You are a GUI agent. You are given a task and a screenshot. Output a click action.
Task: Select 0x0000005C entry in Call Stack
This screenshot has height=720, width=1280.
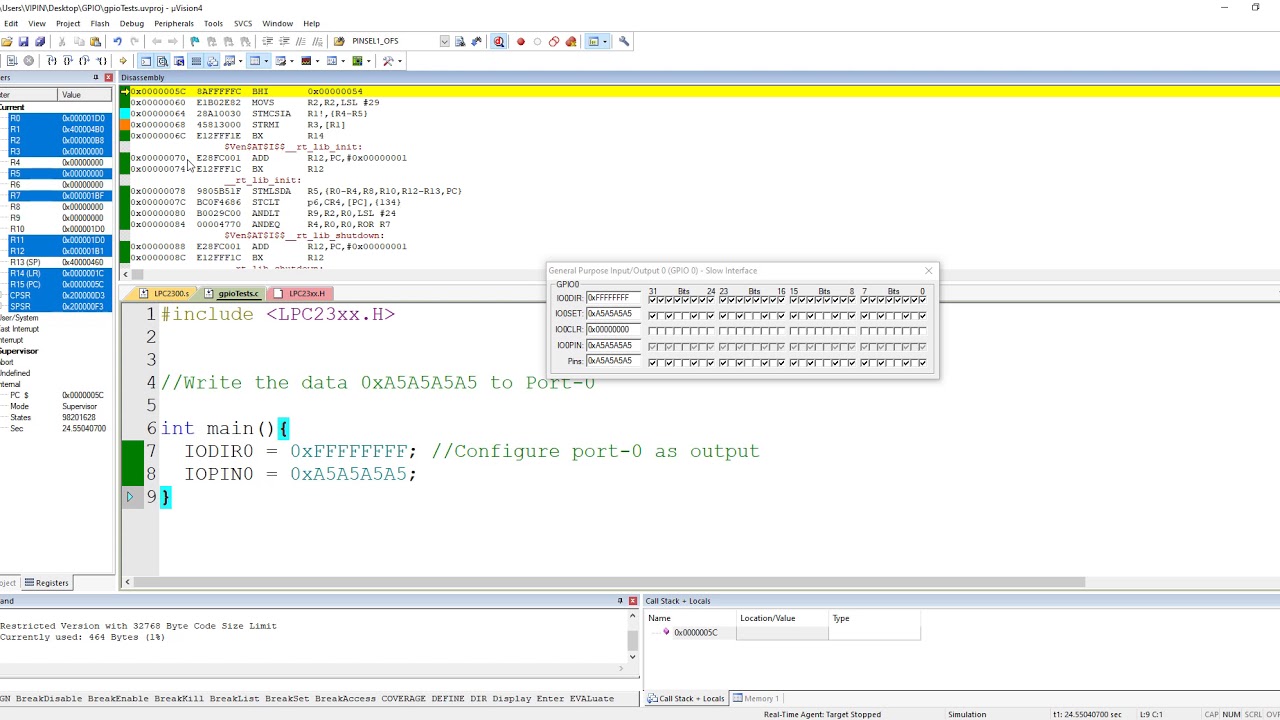695,633
